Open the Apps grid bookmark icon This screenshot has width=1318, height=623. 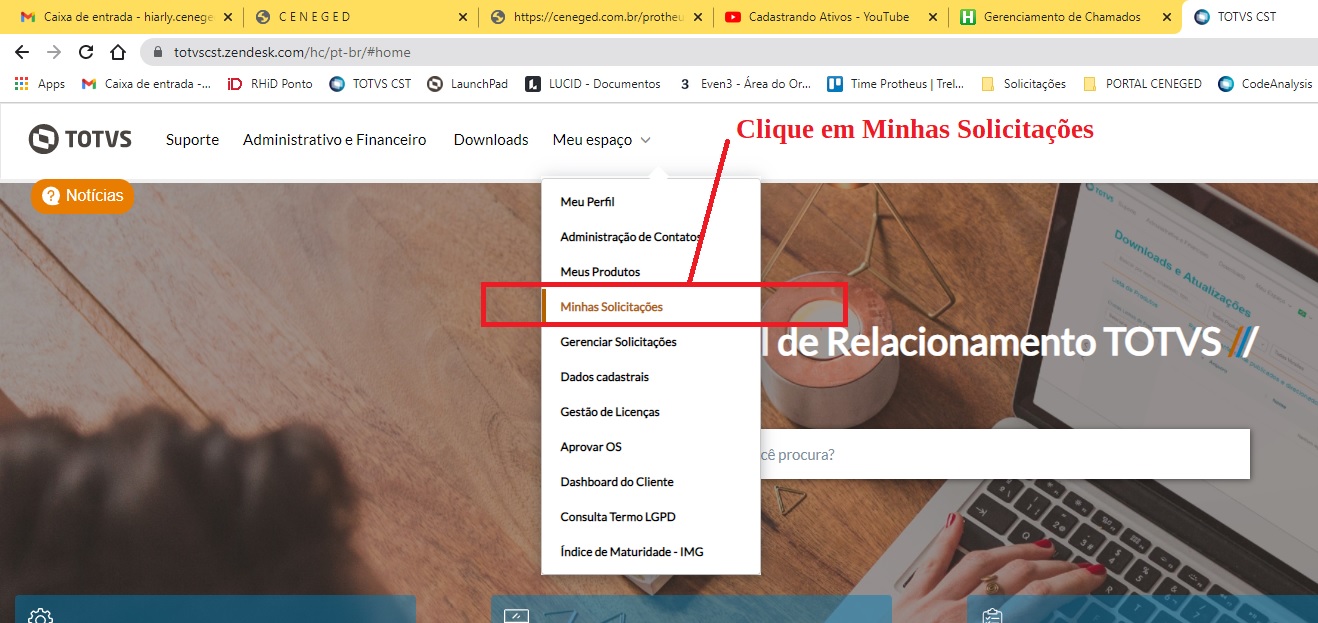pos(21,84)
